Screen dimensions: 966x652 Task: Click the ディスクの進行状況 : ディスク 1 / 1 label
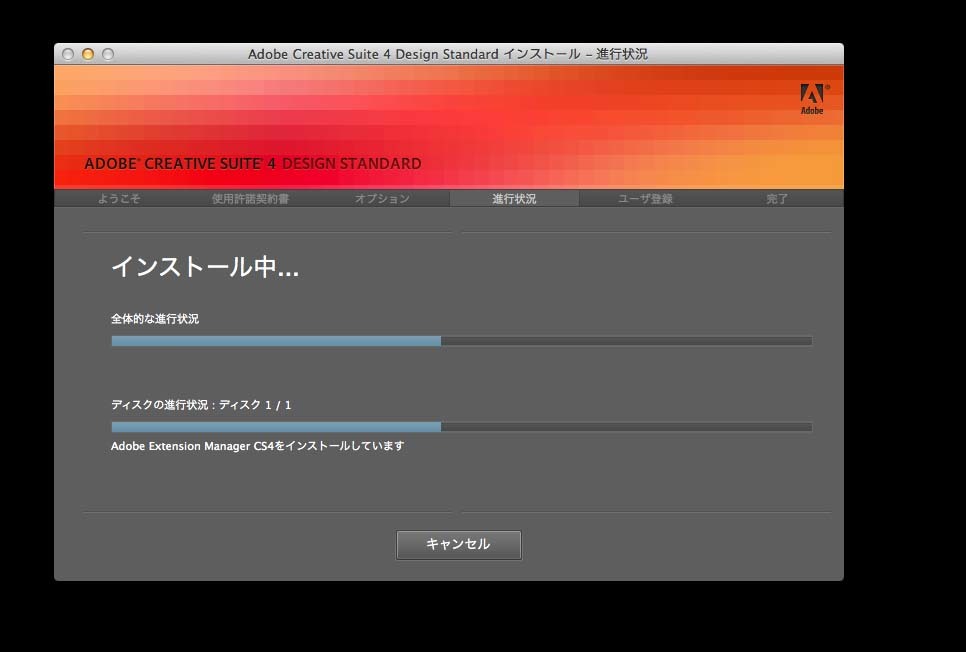(x=201, y=405)
